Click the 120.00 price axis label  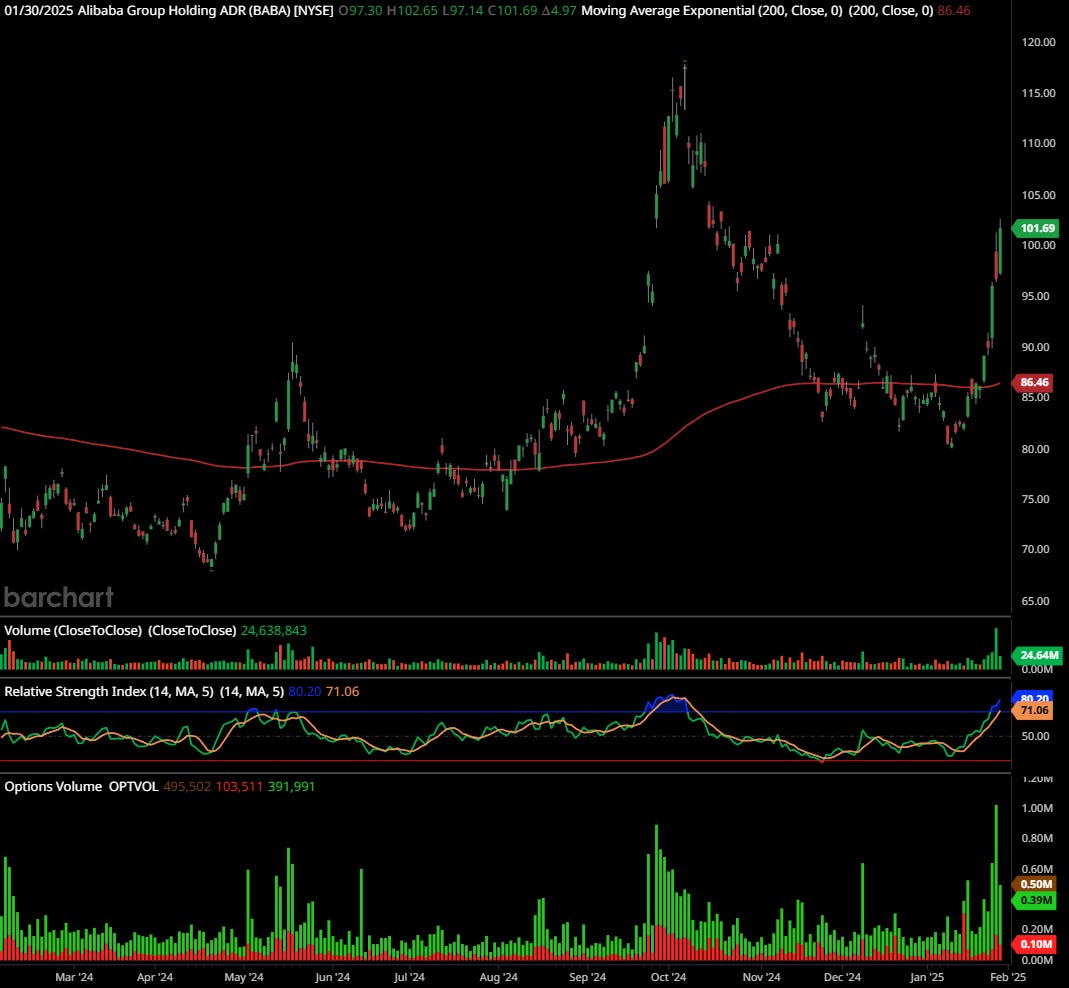pyautogui.click(x=1038, y=42)
